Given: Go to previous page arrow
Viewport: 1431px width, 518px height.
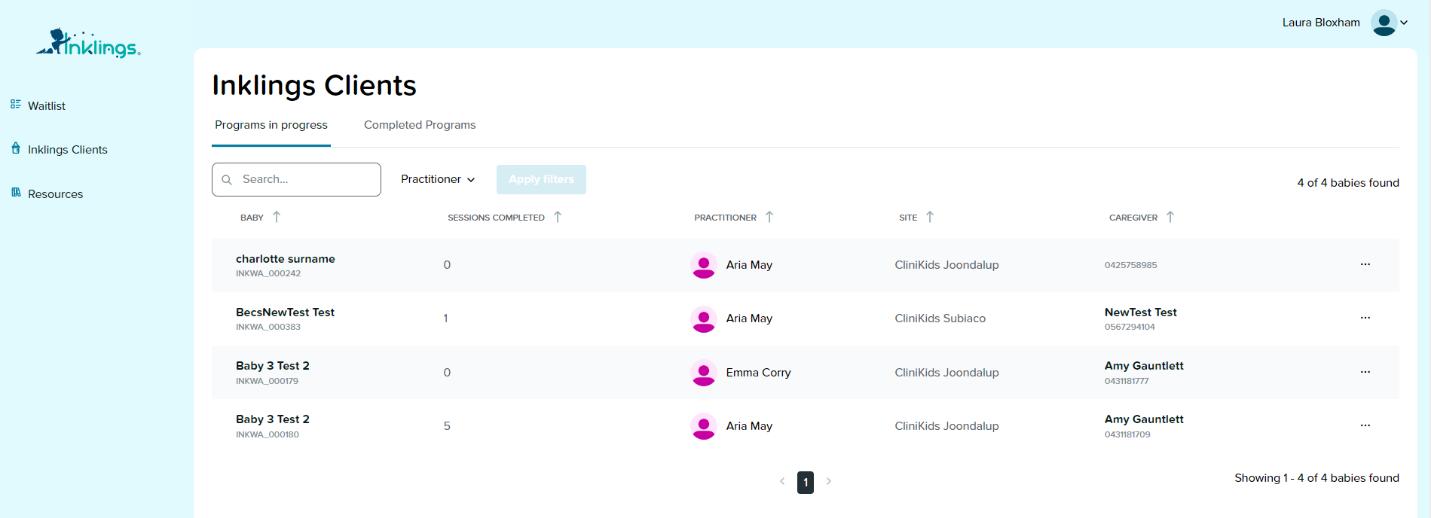Looking at the screenshot, I should pos(782,482).
